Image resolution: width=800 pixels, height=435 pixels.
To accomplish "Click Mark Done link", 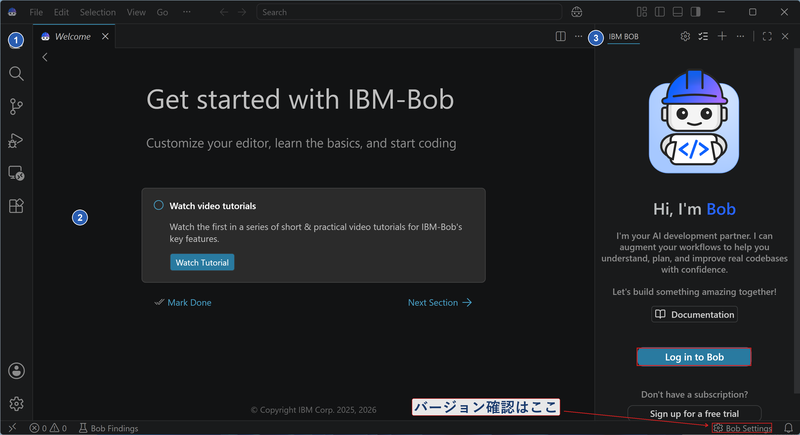I will coord(183,302).
